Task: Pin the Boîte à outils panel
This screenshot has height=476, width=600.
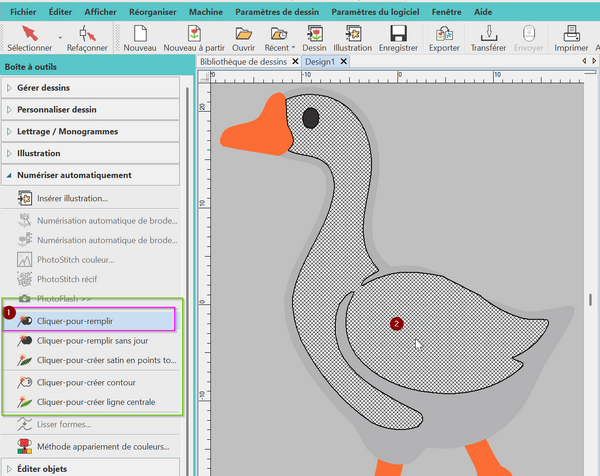Action: pos(185,67)
